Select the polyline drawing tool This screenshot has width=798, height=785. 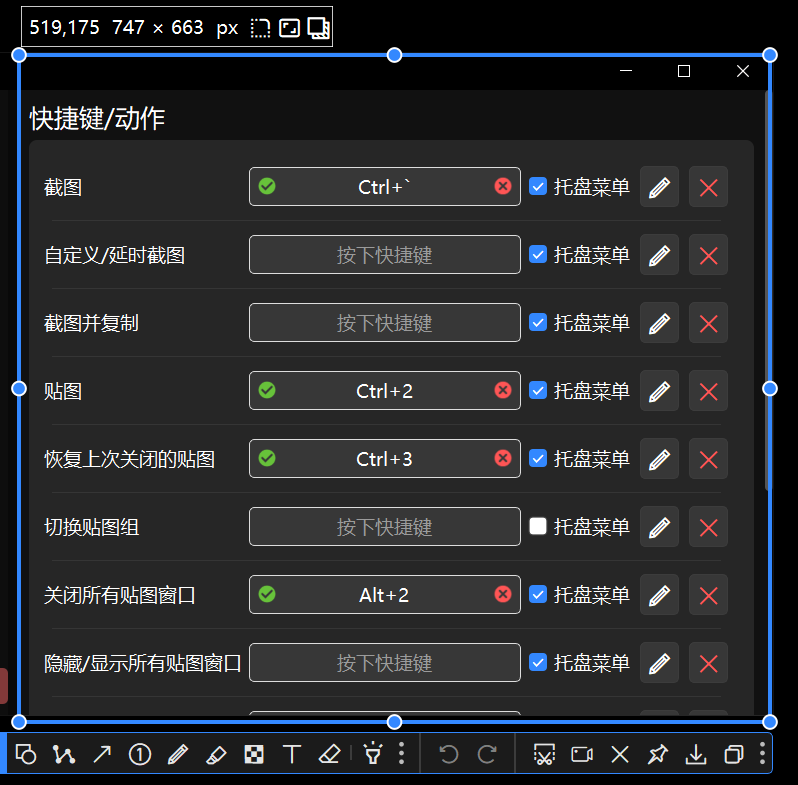click(64, 754)
